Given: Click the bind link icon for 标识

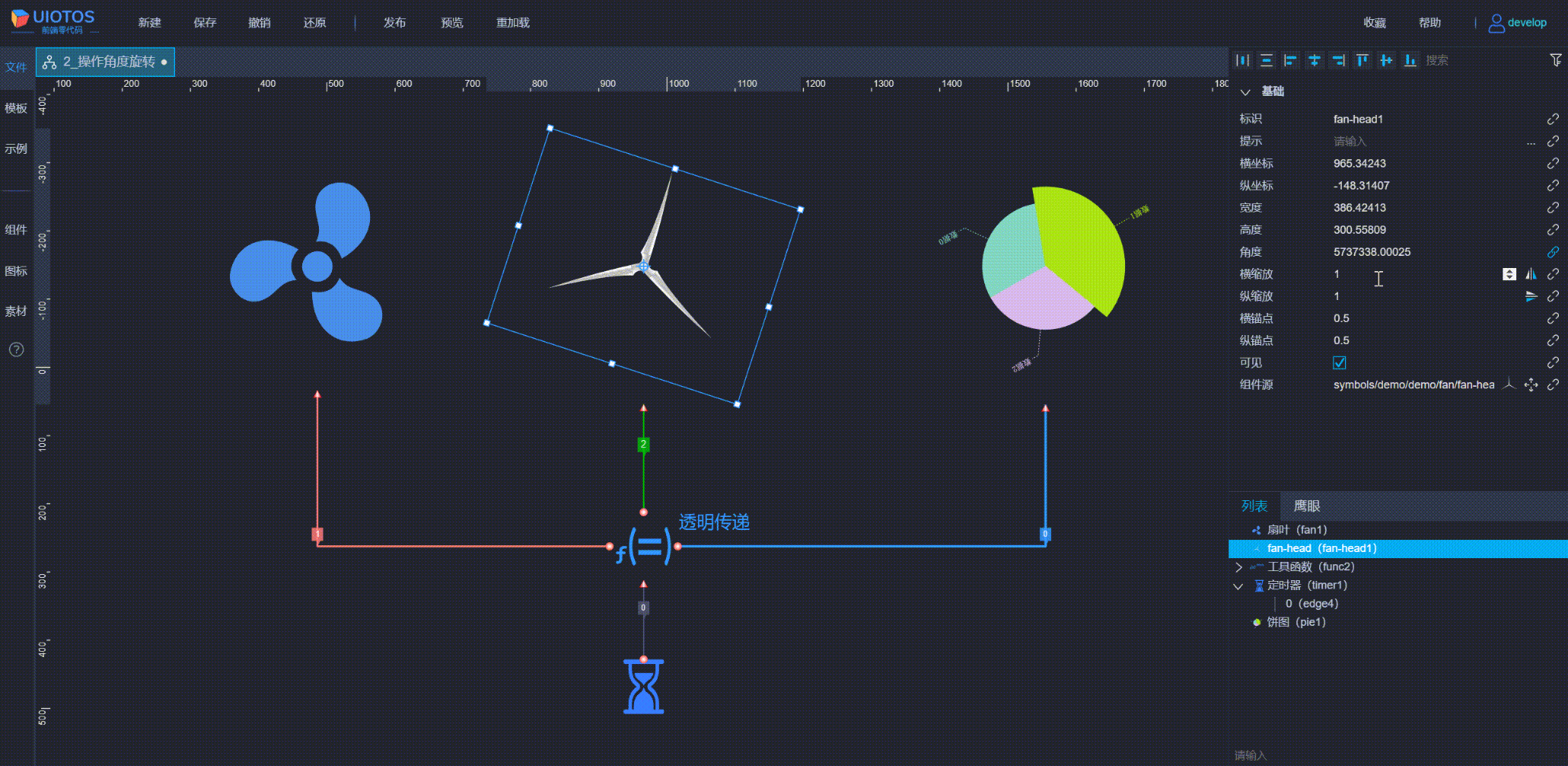Looking at the screenshot, I should pyautogui.click(x=1553, y=120).
